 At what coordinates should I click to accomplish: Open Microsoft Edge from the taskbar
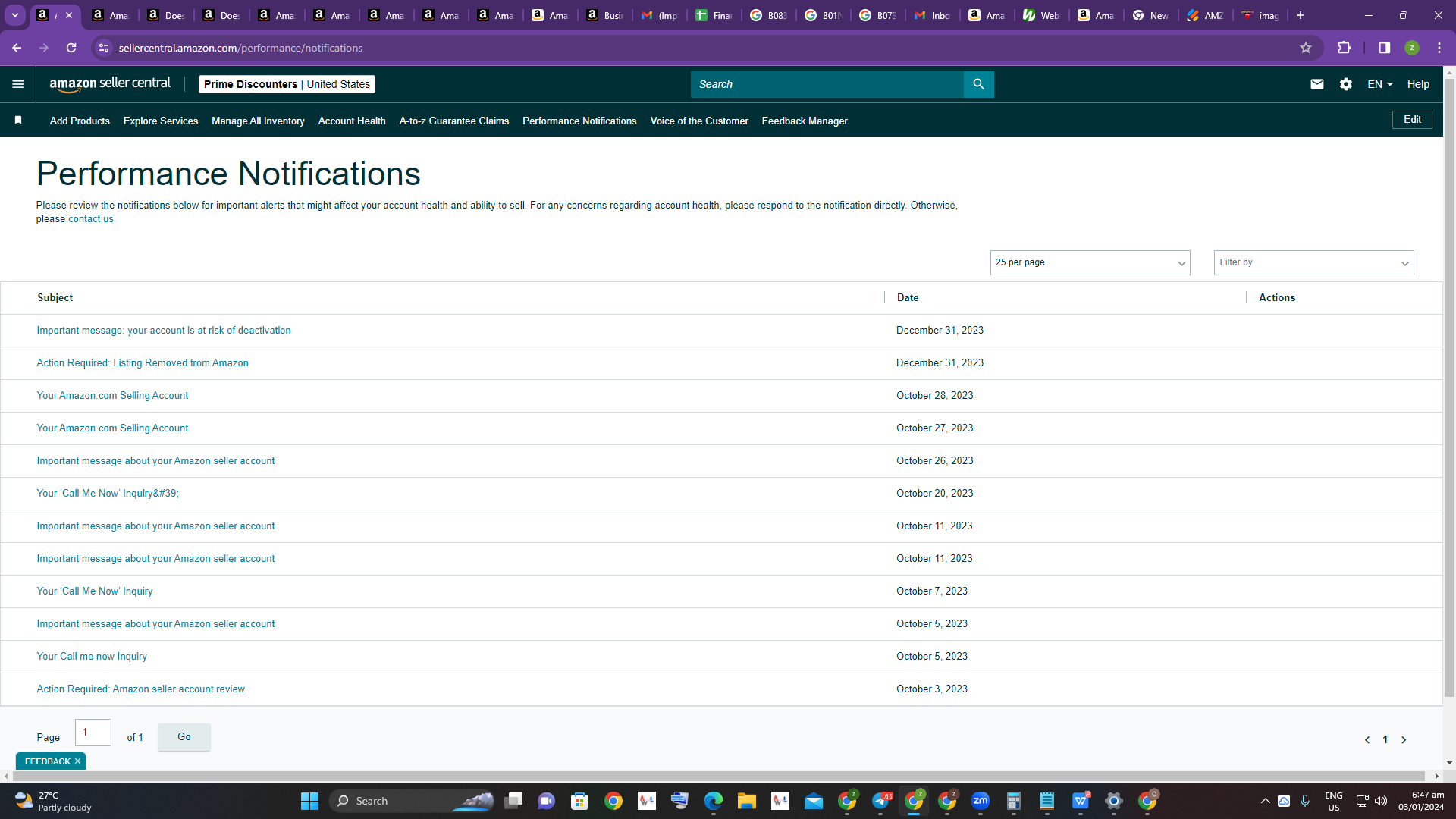coord(714,801)
